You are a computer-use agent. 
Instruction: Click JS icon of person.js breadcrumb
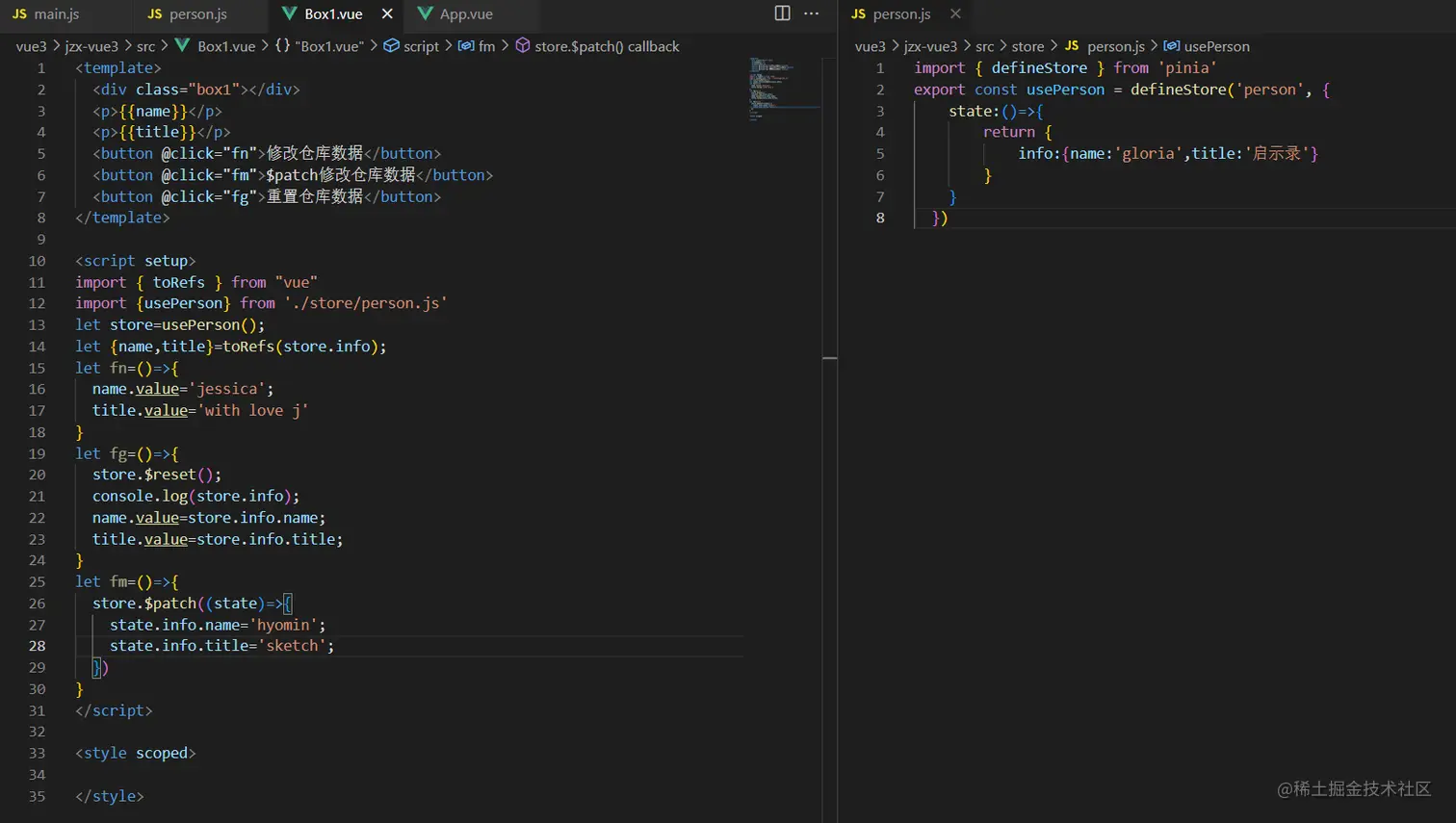point(1072,46)
